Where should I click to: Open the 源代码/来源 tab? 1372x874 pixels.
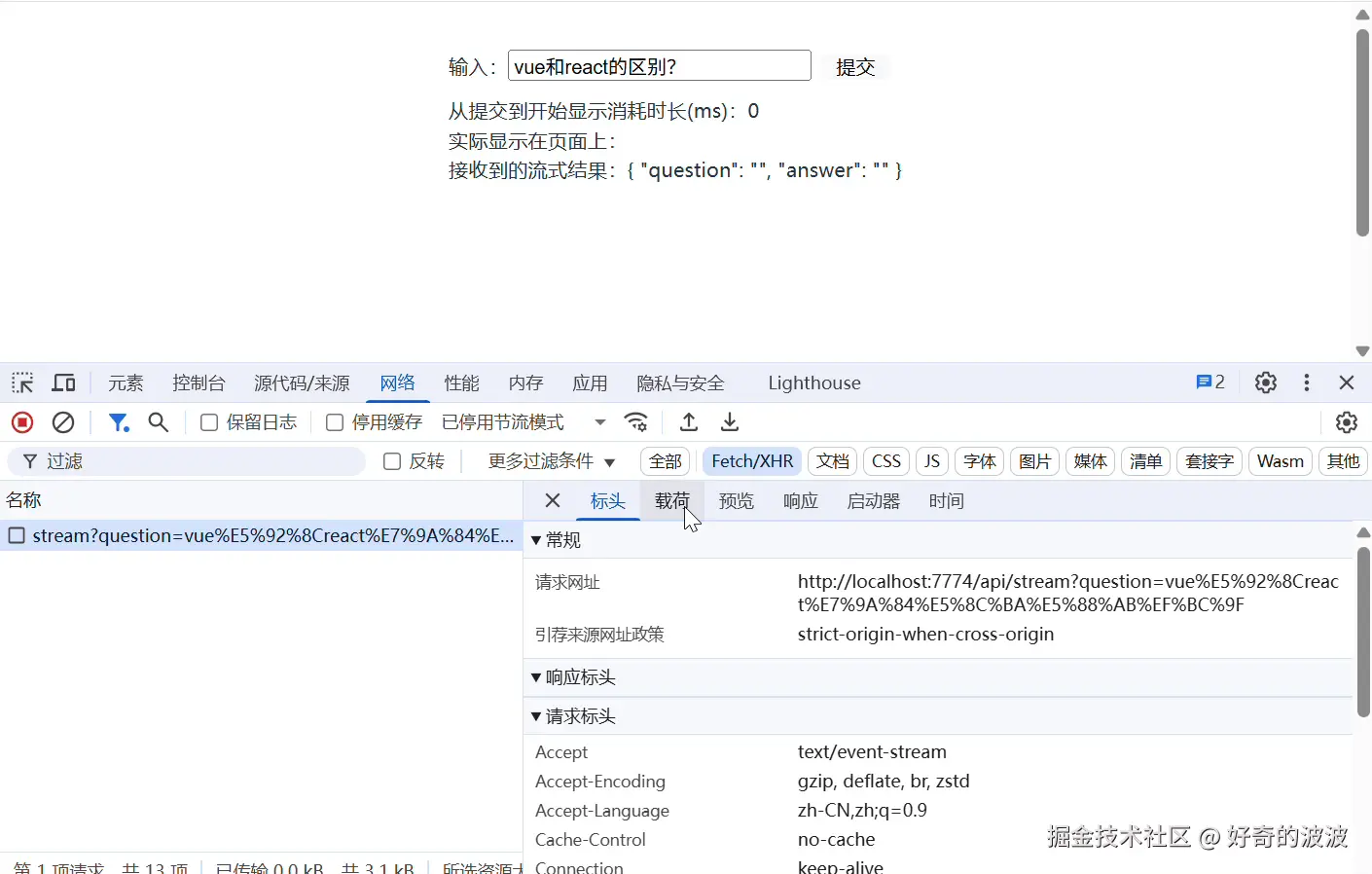pyautogui.click(x=302, y=382)
